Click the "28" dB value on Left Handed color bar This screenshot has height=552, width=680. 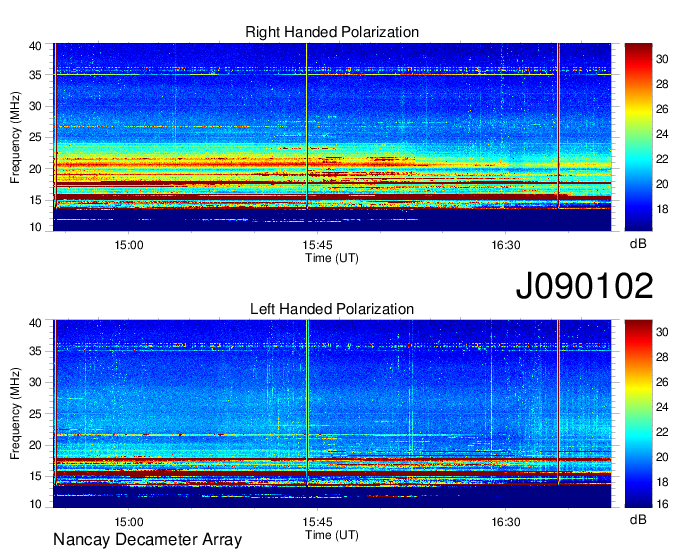pyautogui.click(x=662, y=357)
